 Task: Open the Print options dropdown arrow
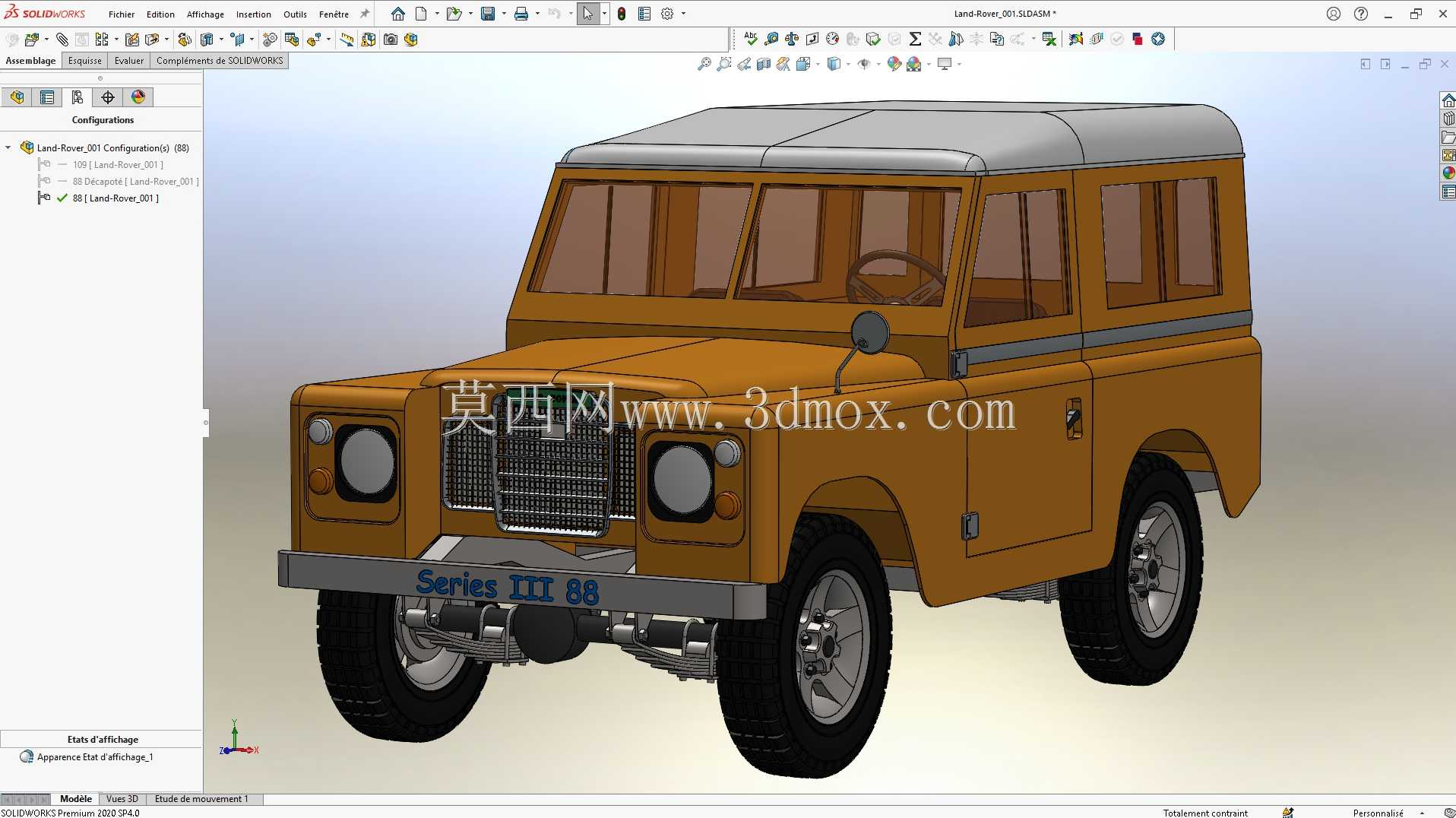coord(537,14)
